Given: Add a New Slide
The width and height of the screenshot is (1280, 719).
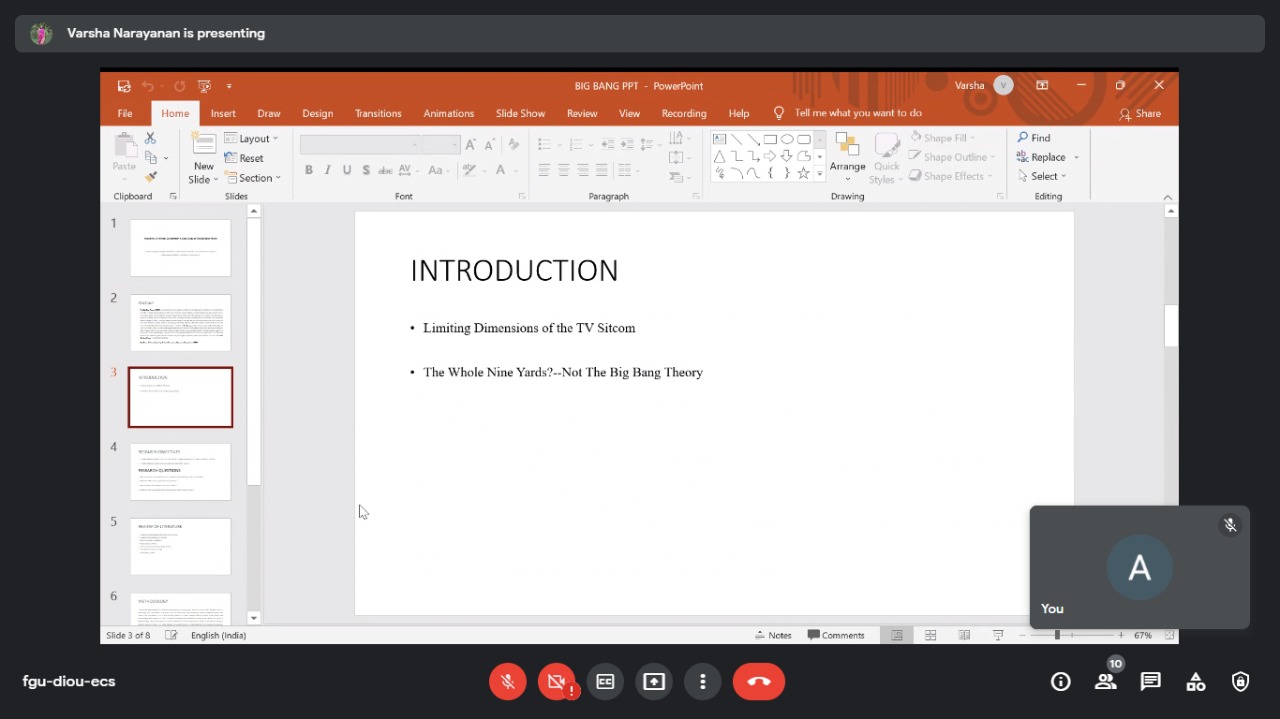Looking at the screenshot, I should pos(204,158).
